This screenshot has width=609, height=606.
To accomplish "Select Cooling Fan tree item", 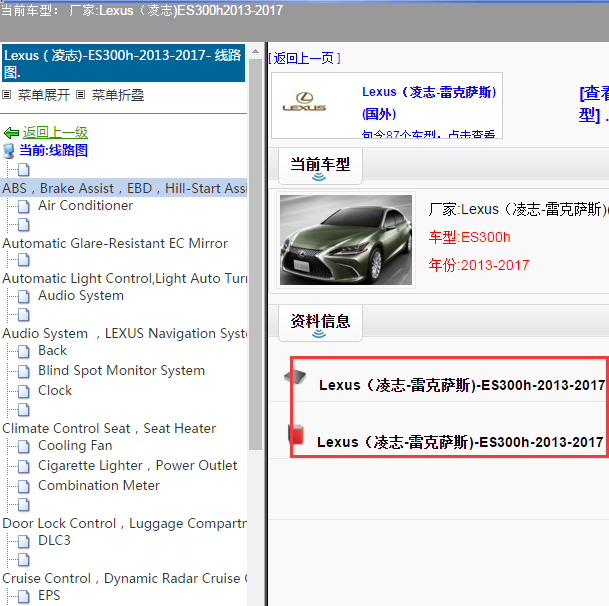I will coord(75,446).
